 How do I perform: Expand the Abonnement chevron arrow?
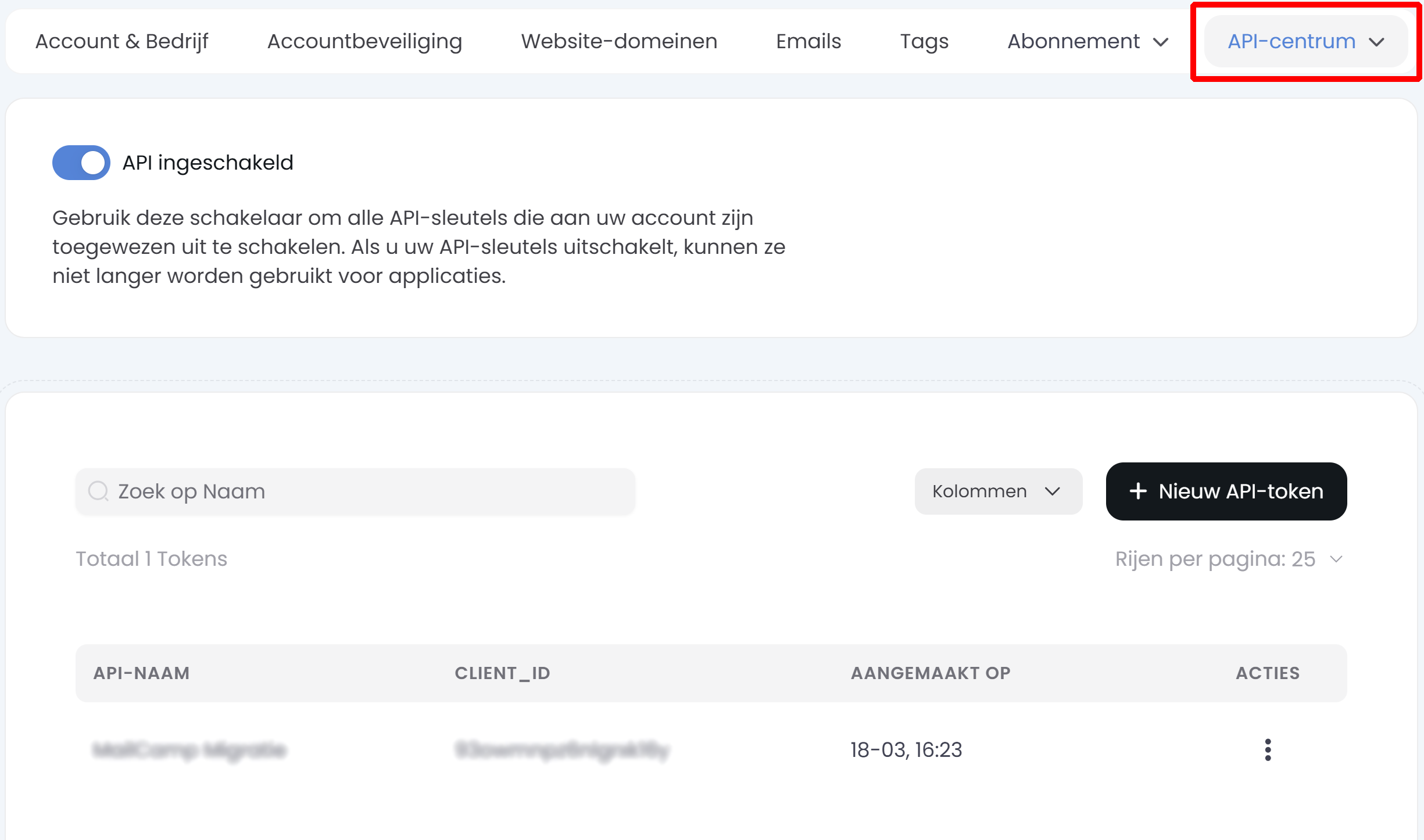(x=1161, y=42)
